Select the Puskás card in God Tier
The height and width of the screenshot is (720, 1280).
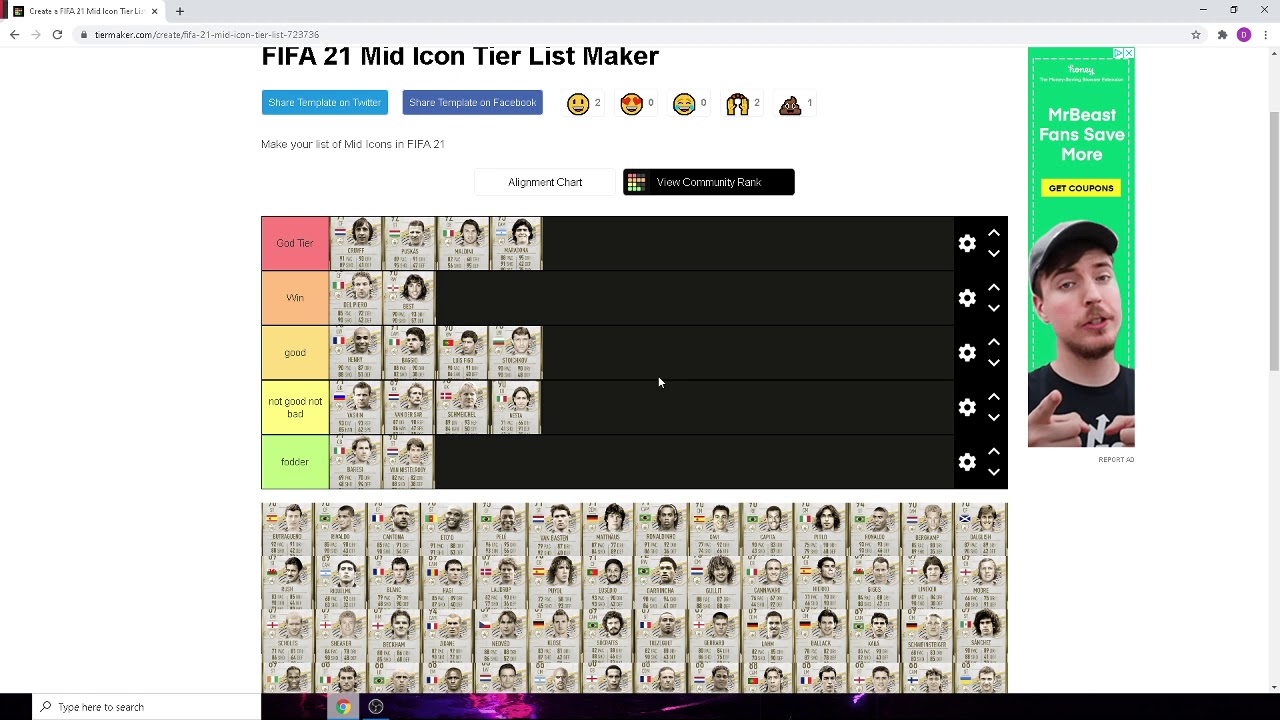(409, 243)
